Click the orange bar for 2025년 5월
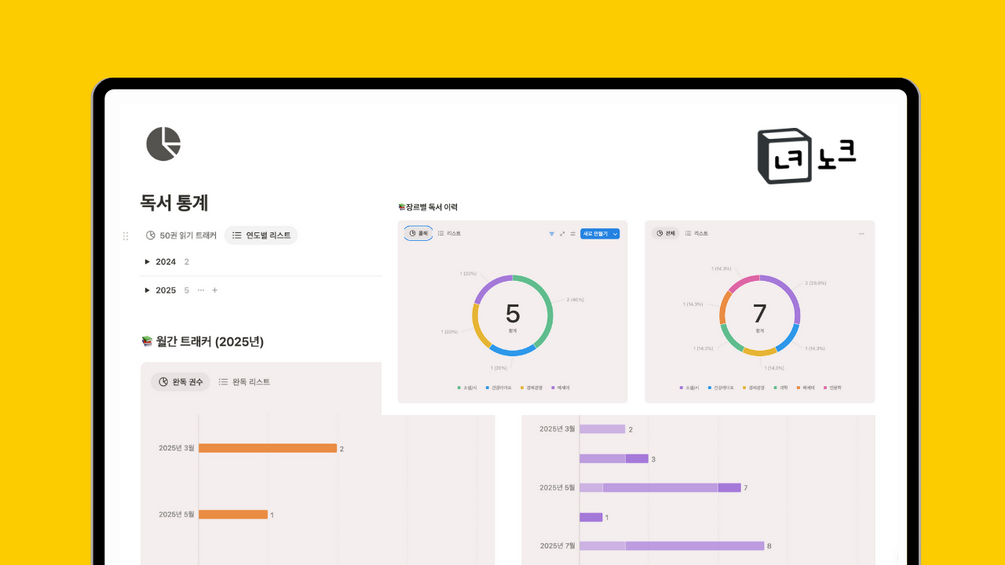The height and width of the screenshot is (565, 1005). (233, 514)
